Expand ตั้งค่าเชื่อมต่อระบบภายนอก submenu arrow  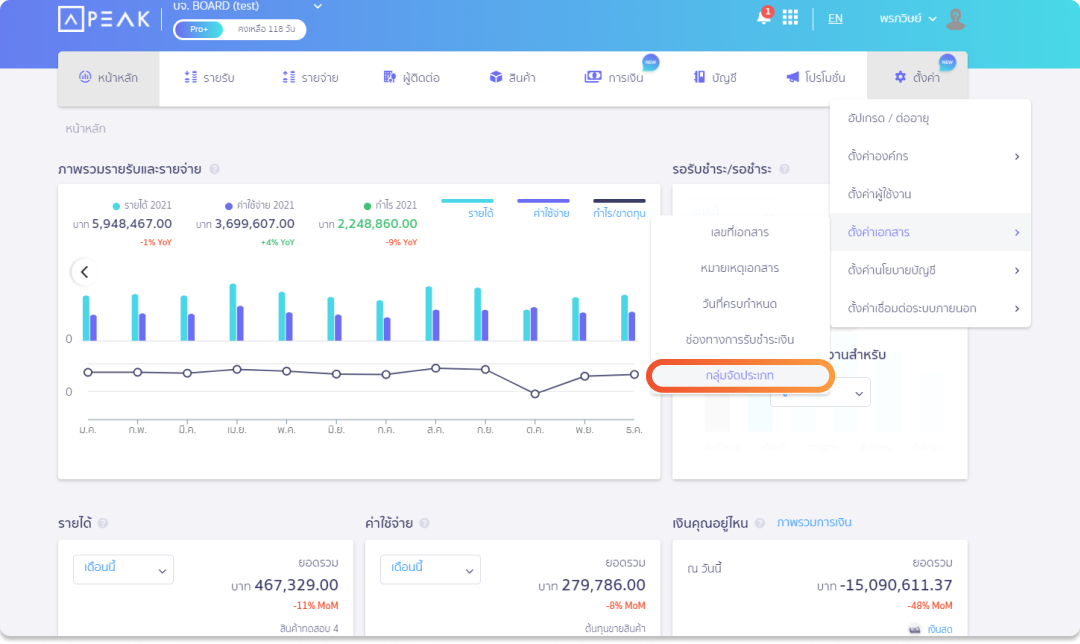point(1017,308)
